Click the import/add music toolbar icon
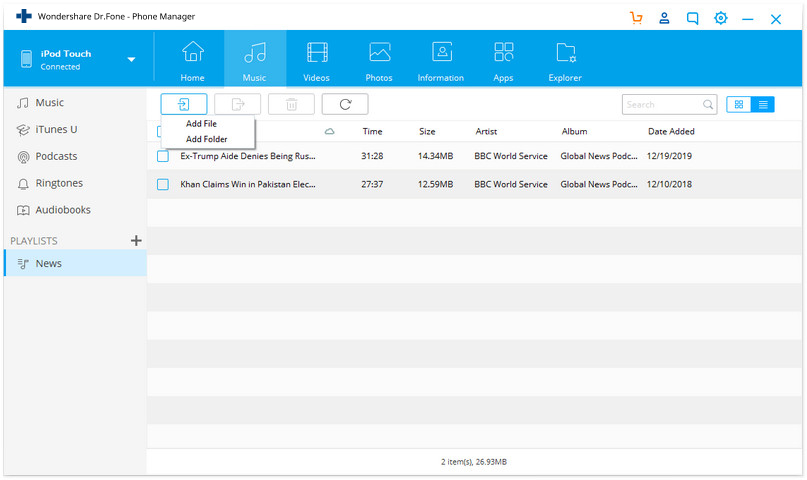 click(184, 104)
